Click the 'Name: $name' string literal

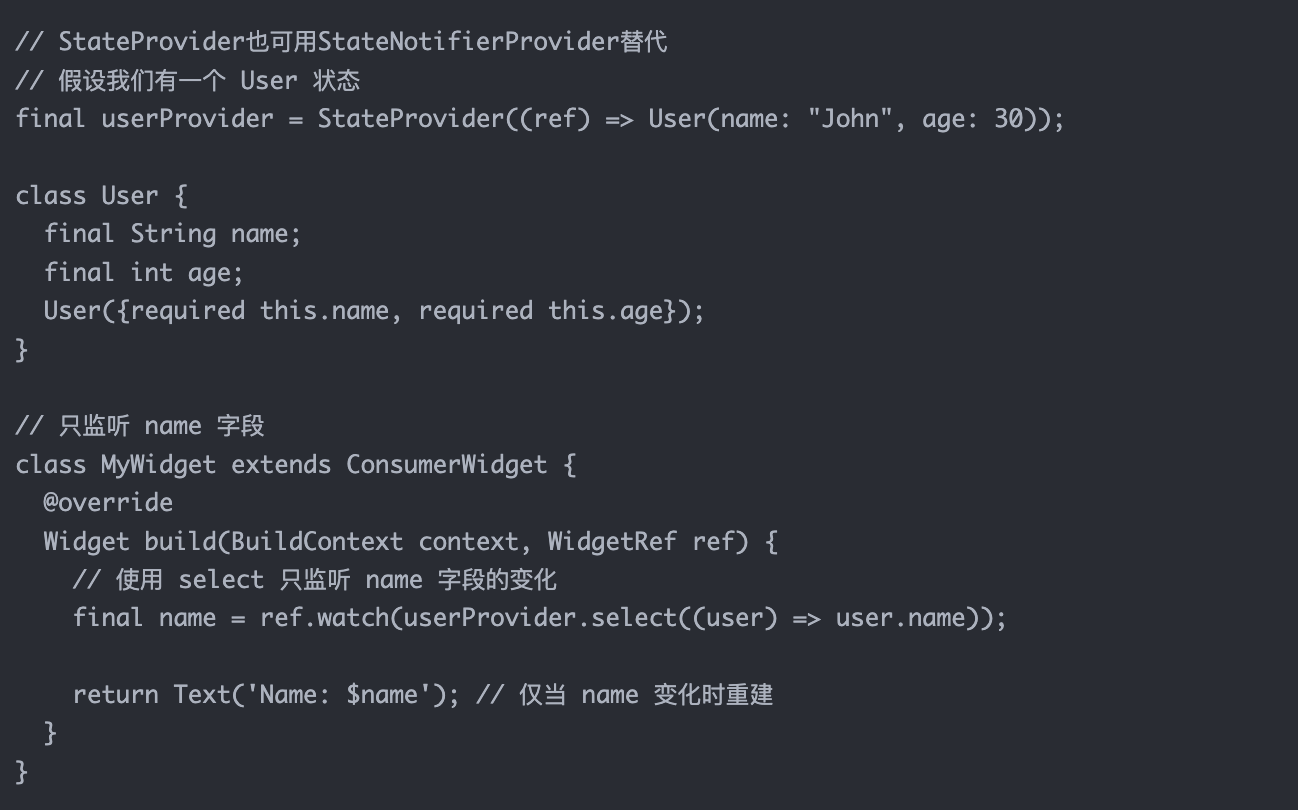tap(339, 695)
